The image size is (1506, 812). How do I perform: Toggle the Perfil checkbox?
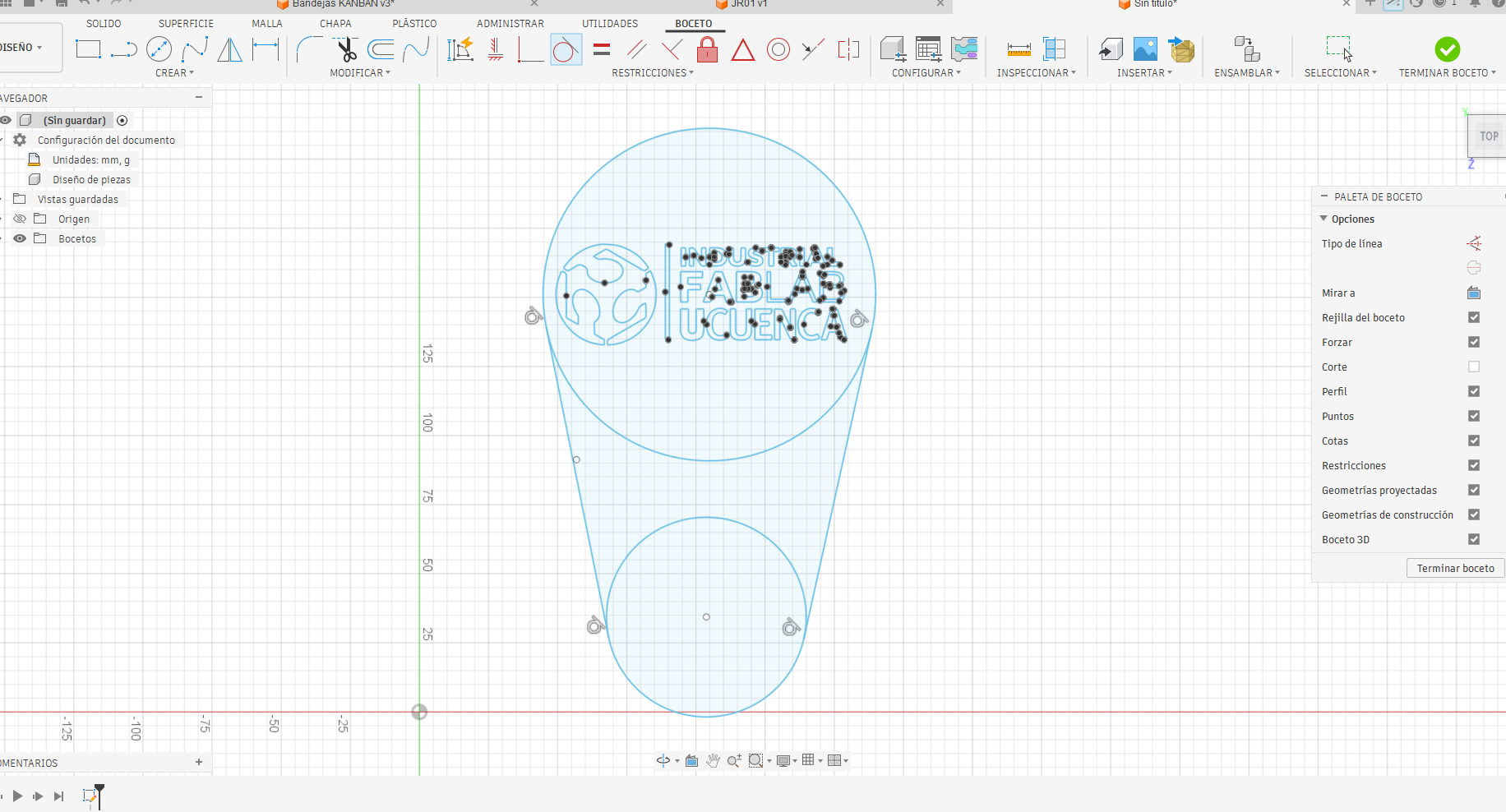coord(1474,391)
